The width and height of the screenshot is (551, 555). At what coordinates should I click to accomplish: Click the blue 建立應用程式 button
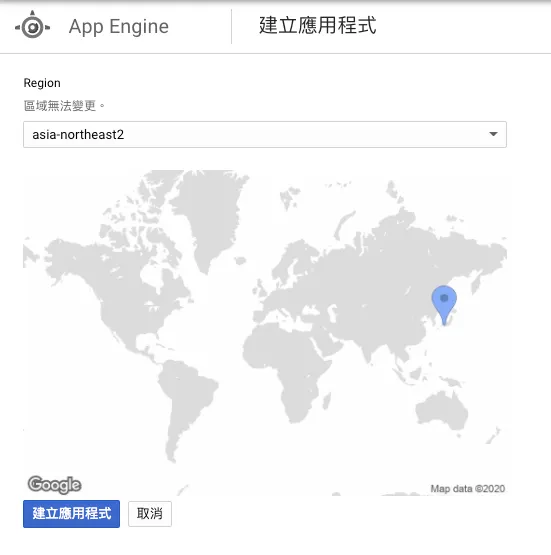pyautogui.click(x=71, y=514)
